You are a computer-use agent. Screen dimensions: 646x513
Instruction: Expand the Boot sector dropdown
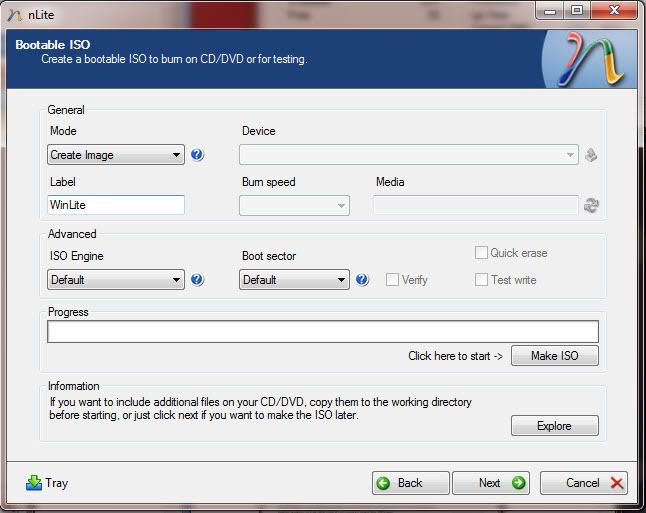[x=294, y=279]
